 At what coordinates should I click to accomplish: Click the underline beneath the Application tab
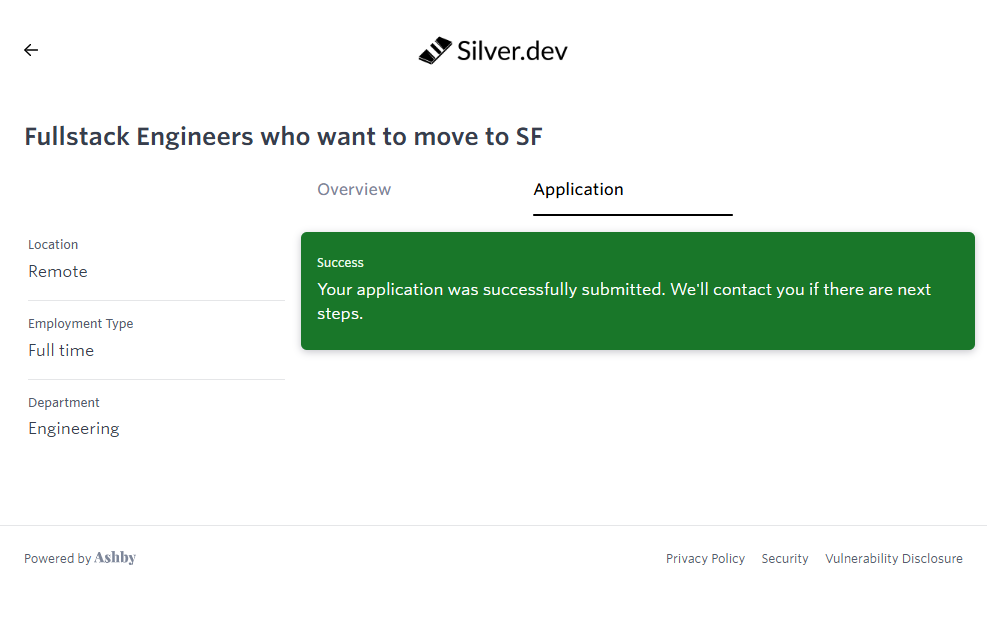tap(632, 214)
